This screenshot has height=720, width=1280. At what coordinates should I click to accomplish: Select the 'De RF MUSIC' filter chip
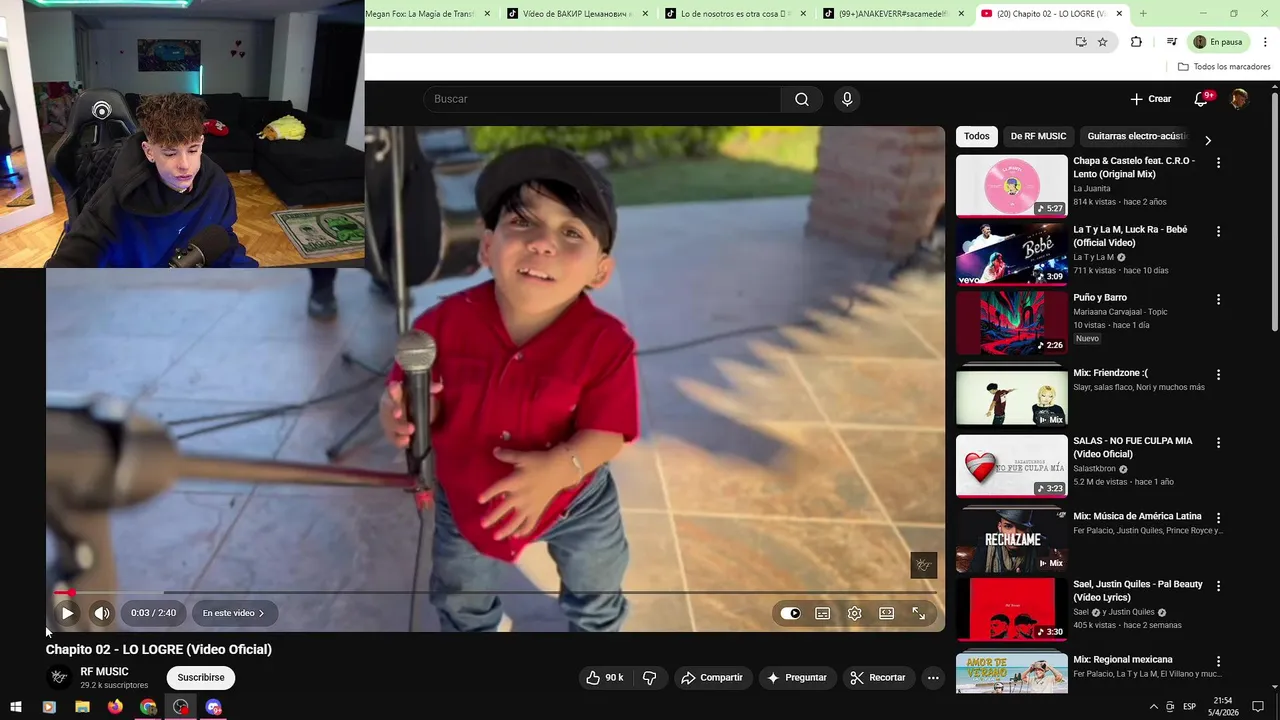[x=1038, y=136]
